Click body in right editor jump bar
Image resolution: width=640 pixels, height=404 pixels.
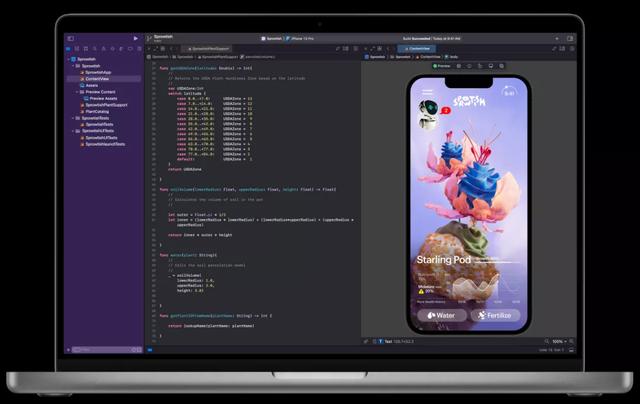(x=452, y=57)
